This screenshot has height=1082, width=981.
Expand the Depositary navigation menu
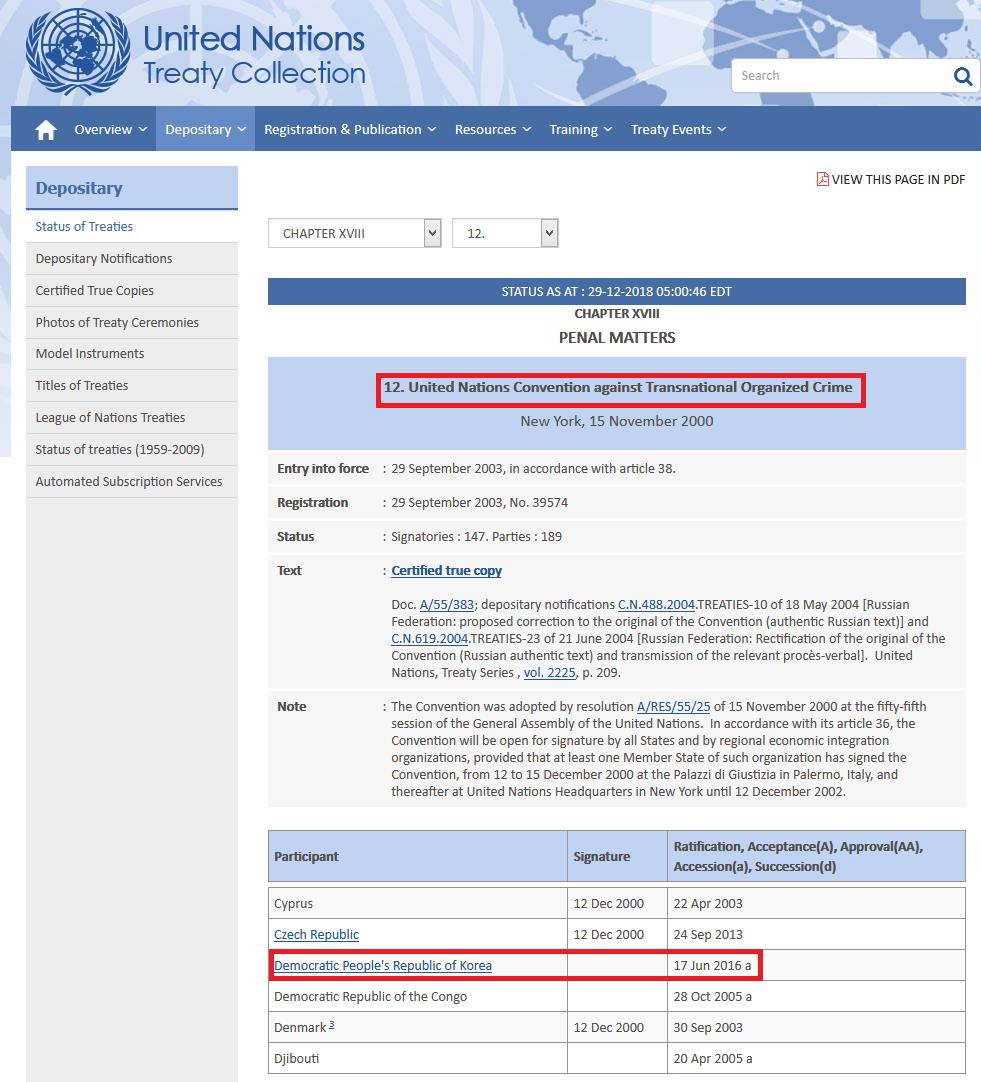[x=205, y=130]
